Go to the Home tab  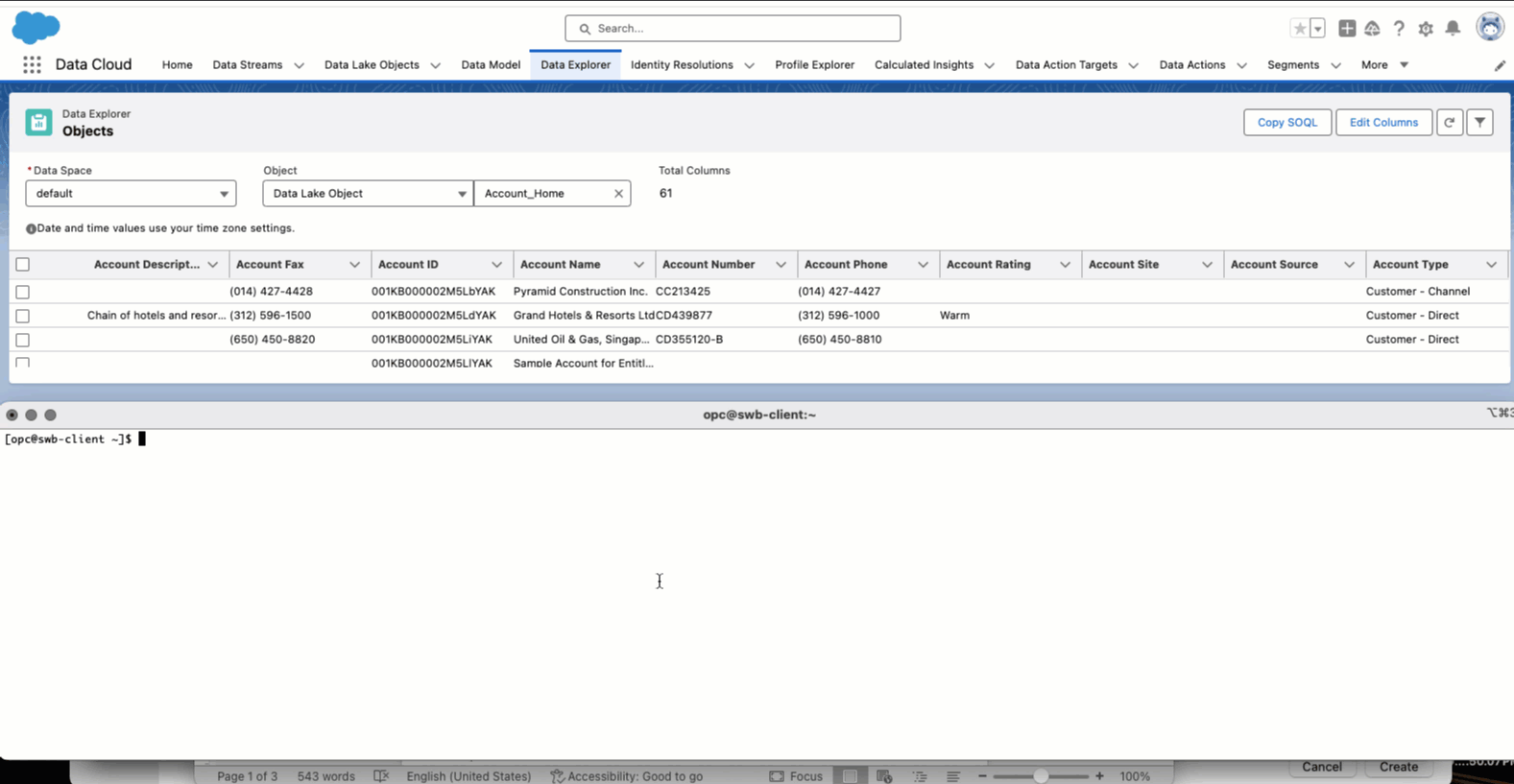point(177,64)
